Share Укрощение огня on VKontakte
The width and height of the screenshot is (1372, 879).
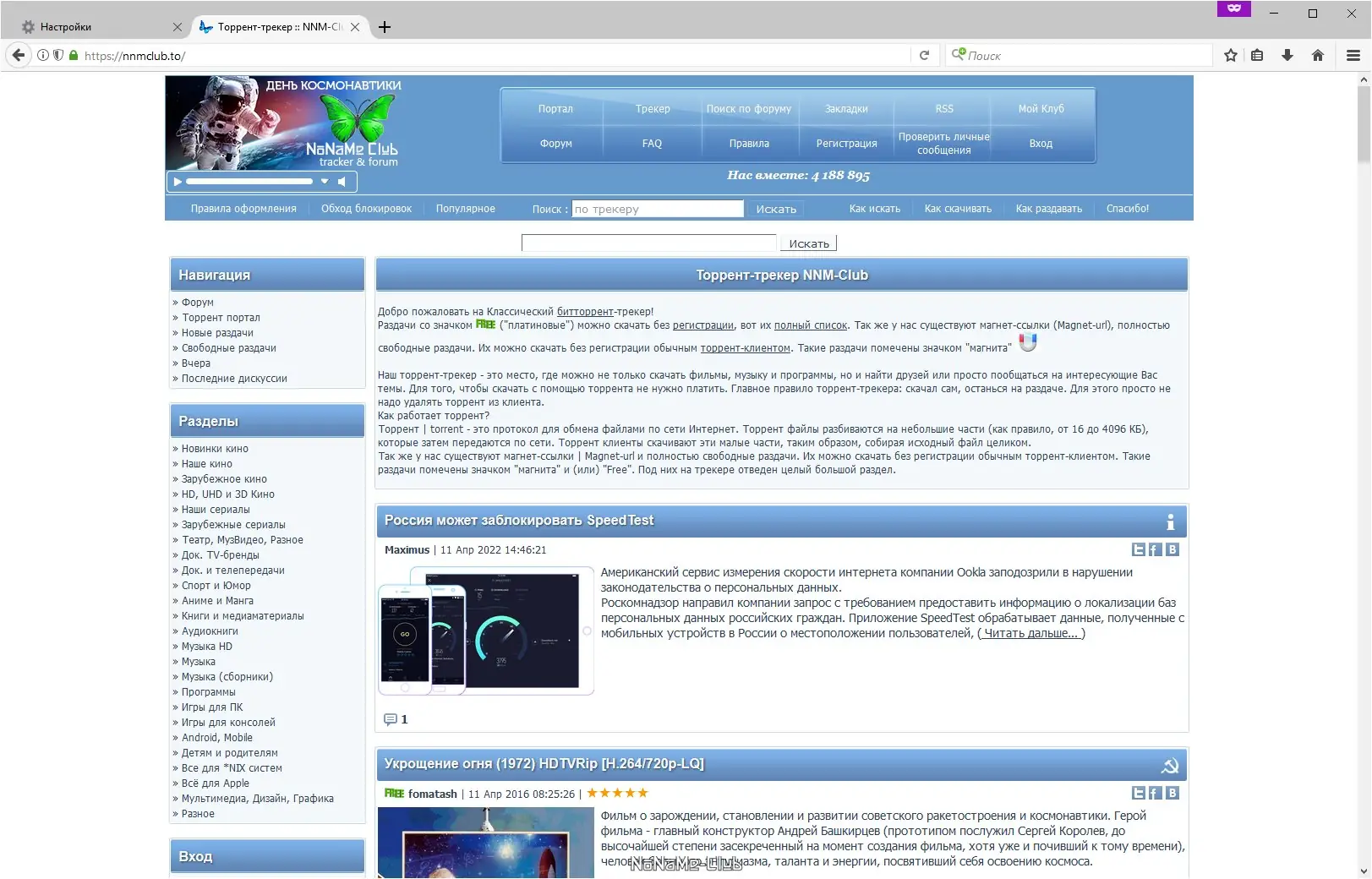click(x=1172, y=793)
